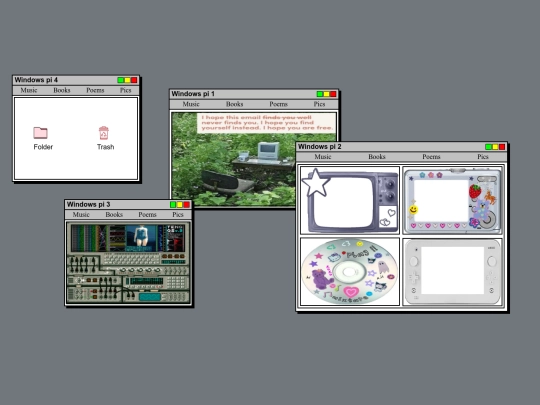Click the Windows pi 4 title bar text
Viewport: 540px width, 405px height.
[x=36, y=80]
